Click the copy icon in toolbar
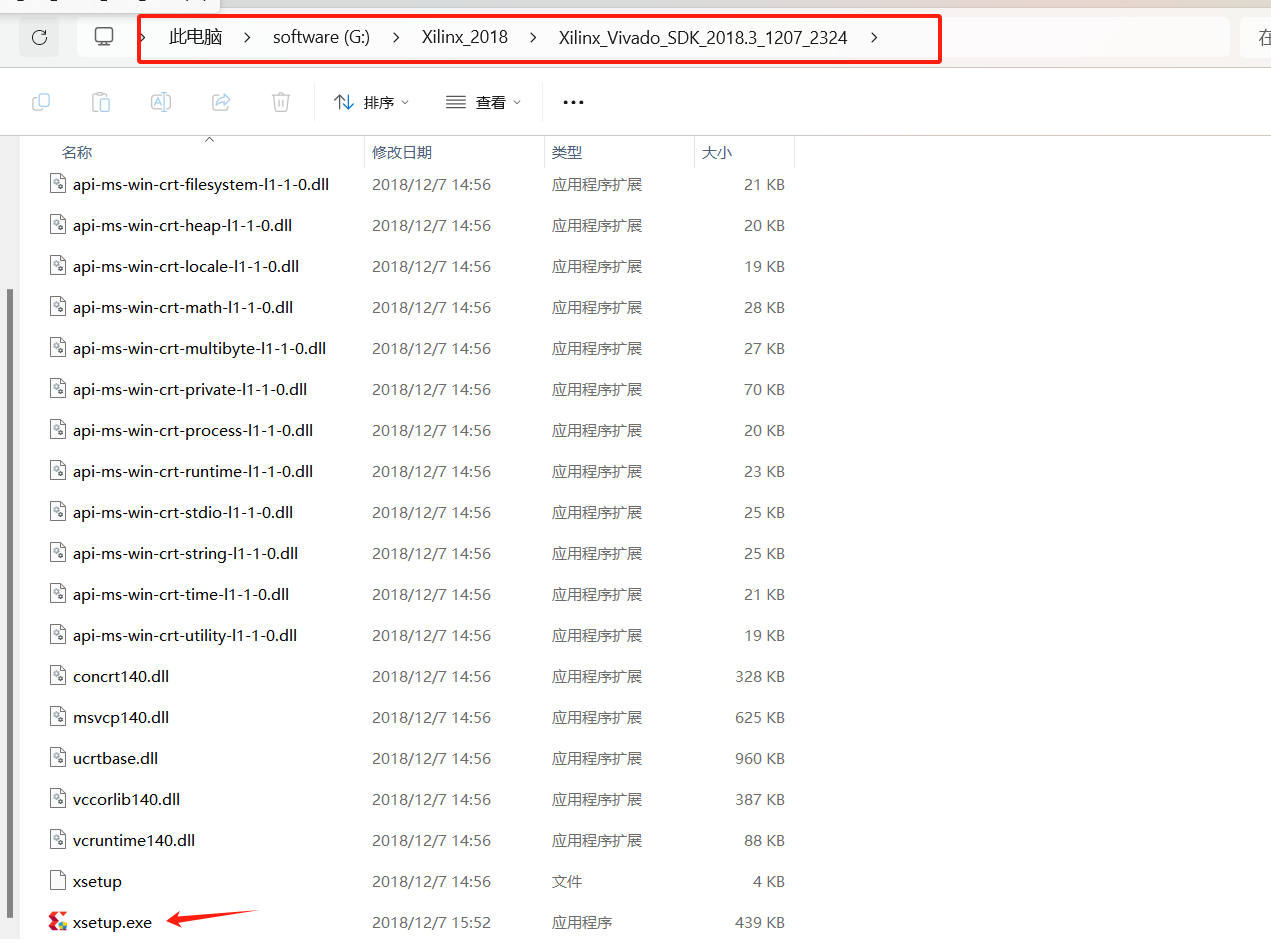The height and width of the screenshot is (949, 1271). (41, 102)
